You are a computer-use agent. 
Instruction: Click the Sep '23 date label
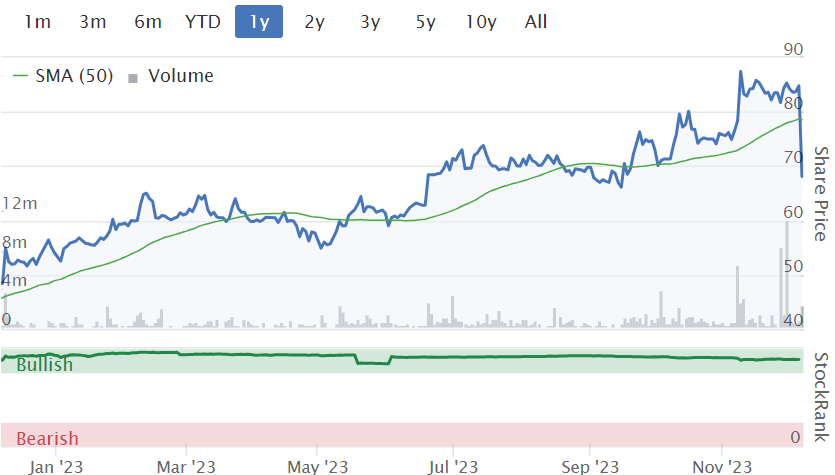pos(590,467)
